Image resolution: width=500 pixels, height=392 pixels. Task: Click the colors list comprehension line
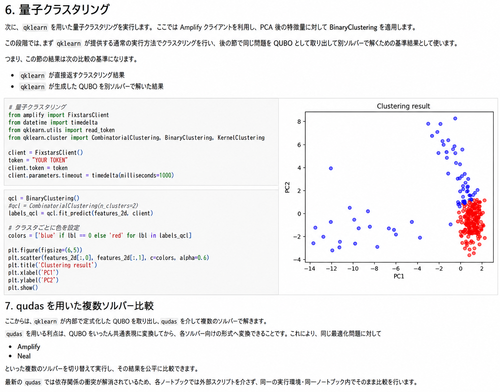(100, 235)
